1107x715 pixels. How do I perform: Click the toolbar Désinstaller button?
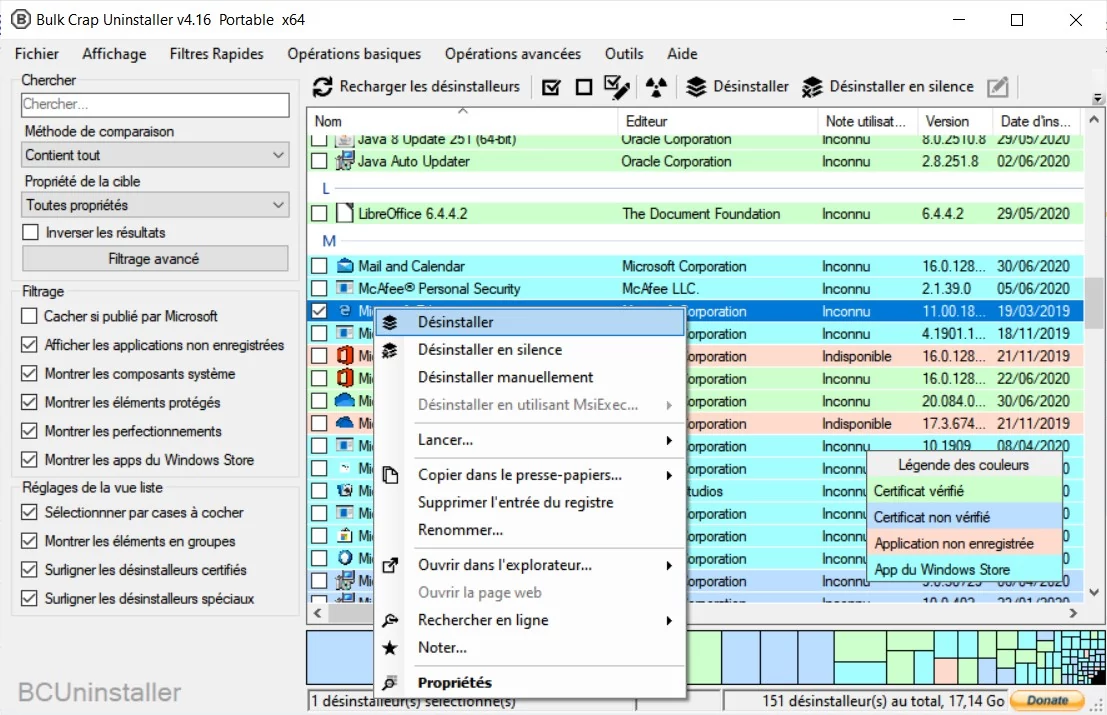pos(737,87)
